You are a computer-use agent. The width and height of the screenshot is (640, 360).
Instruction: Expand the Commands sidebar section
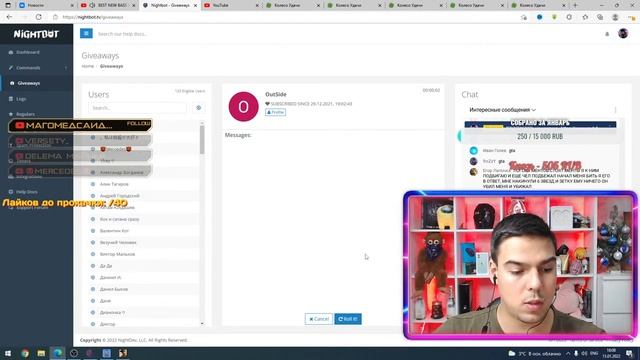click(x=37, y=68)
